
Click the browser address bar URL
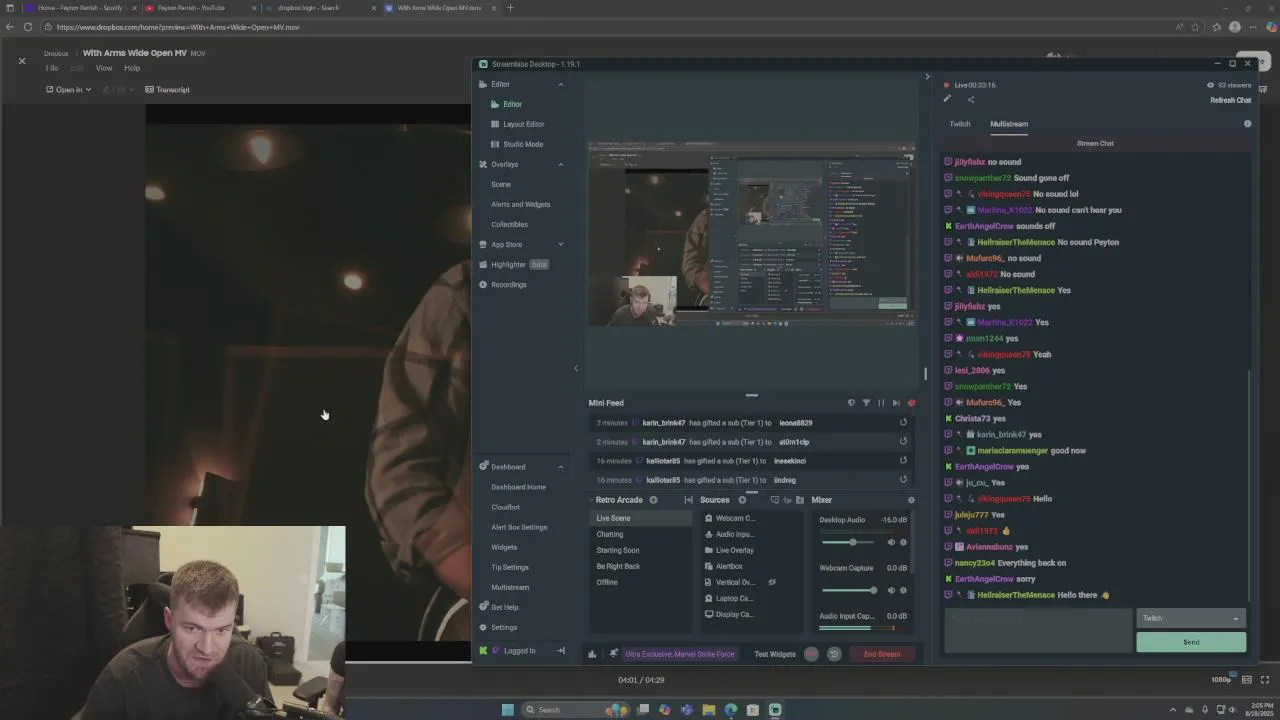[178, 27]
